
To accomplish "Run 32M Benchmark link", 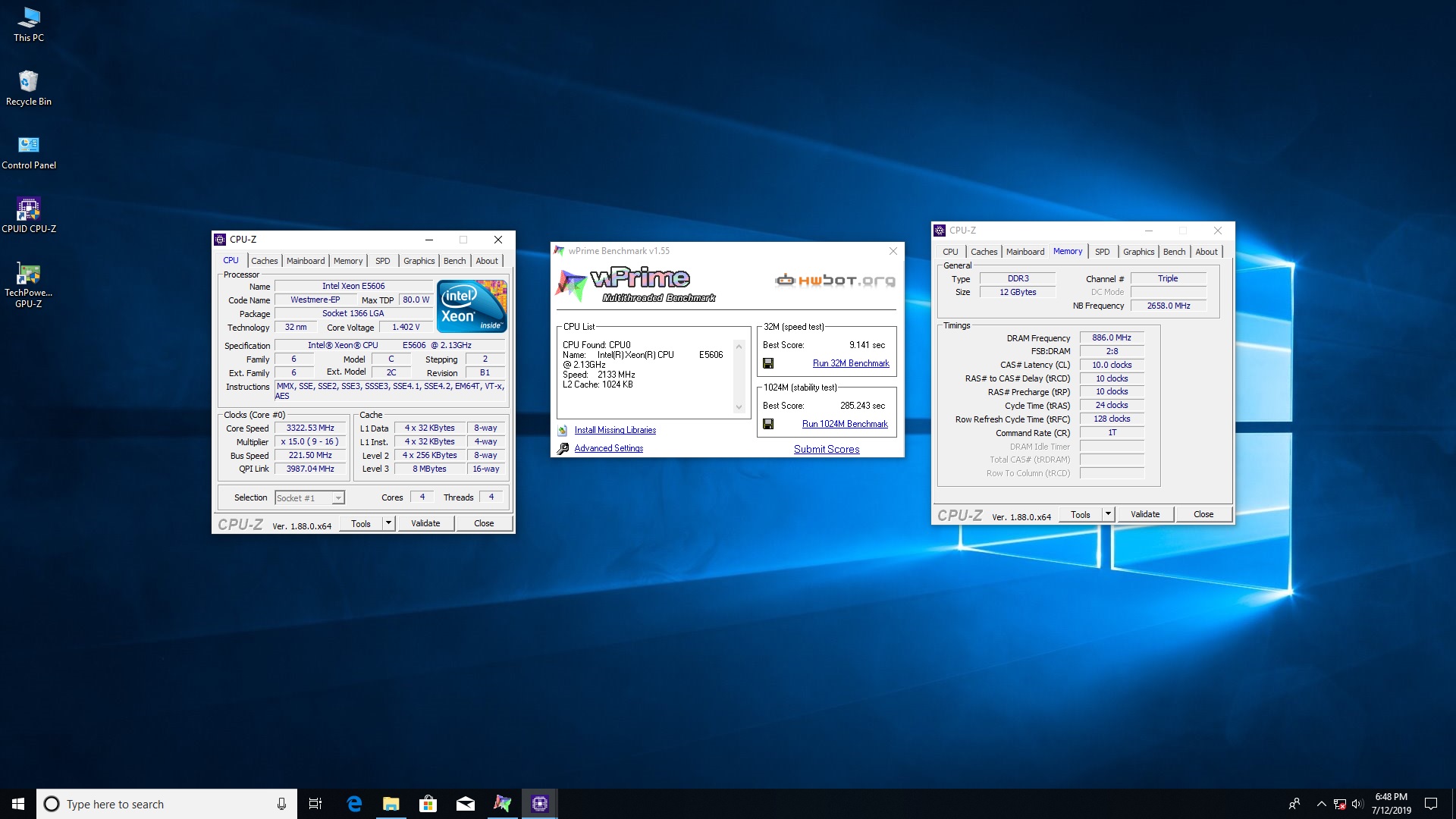I will pyautogui.click(x=851, y=363).
